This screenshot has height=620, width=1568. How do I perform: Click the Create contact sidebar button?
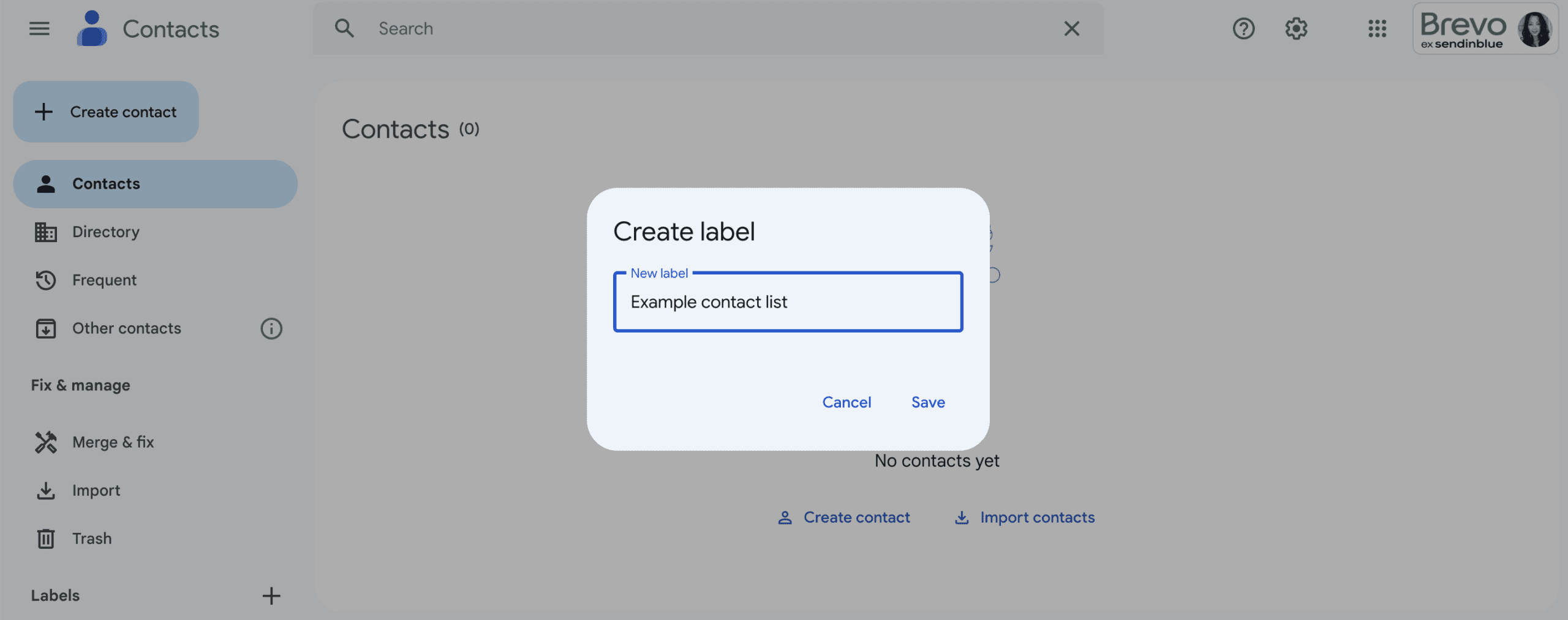click(x=106, y=112)
